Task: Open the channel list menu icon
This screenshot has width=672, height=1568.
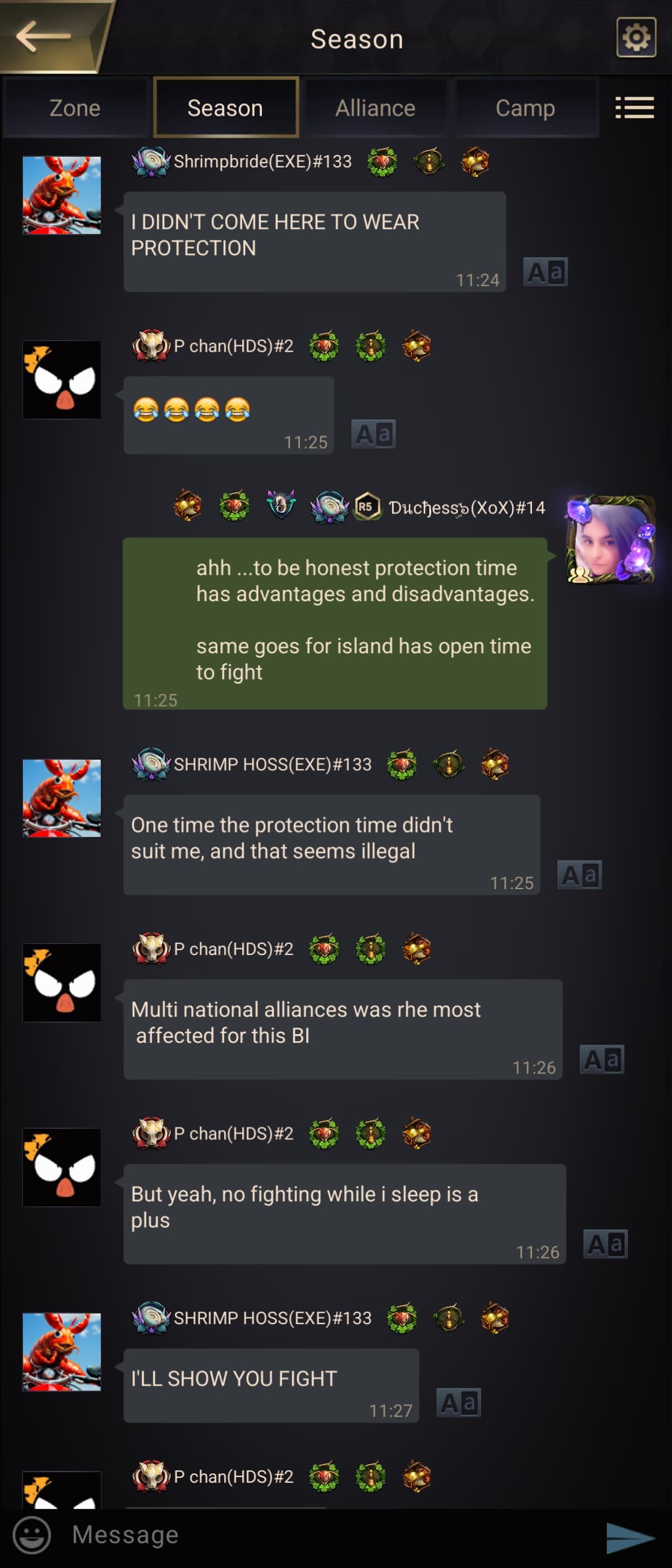Action: coord(635,108)
